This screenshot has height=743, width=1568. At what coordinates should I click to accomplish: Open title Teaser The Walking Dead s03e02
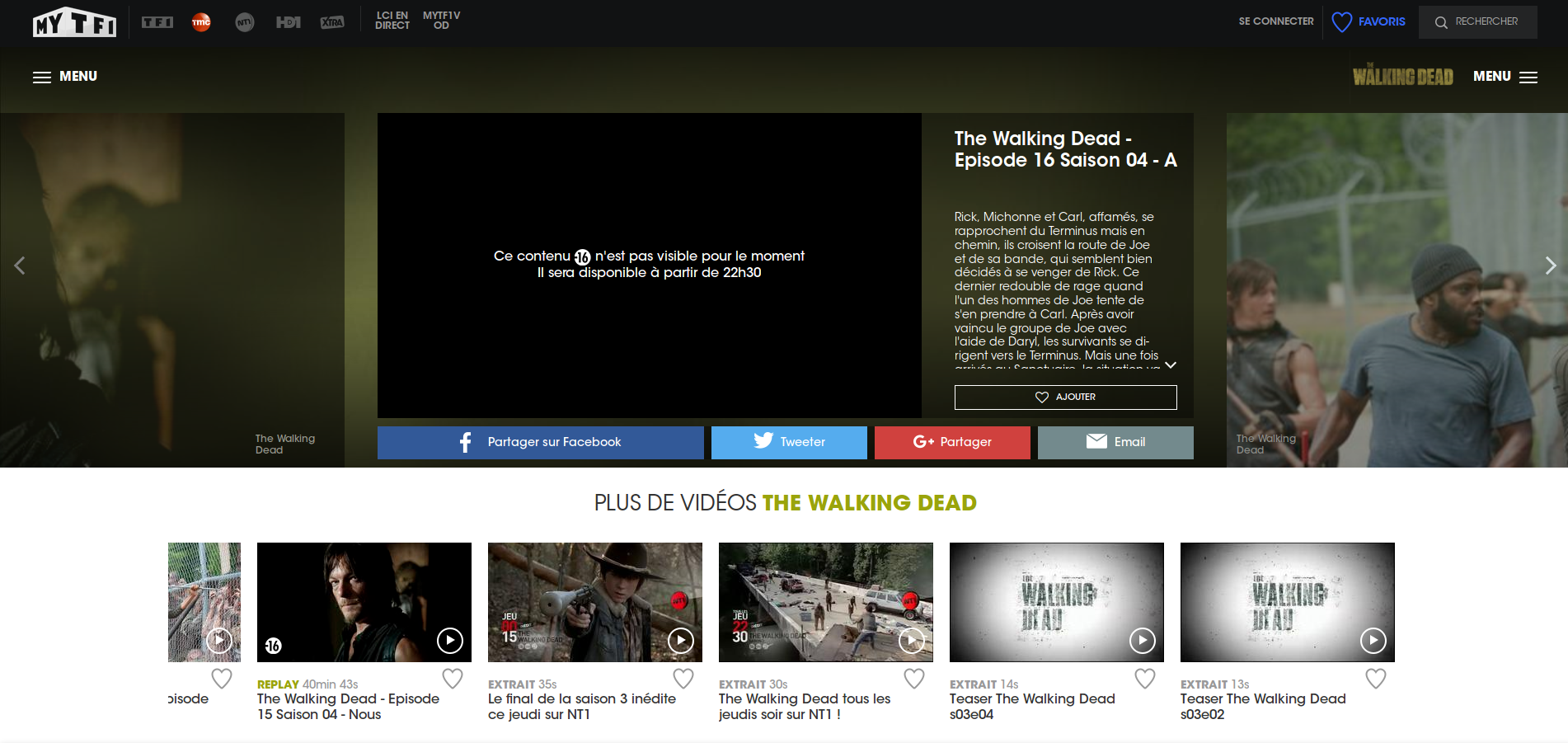[x=1263, y=707]
